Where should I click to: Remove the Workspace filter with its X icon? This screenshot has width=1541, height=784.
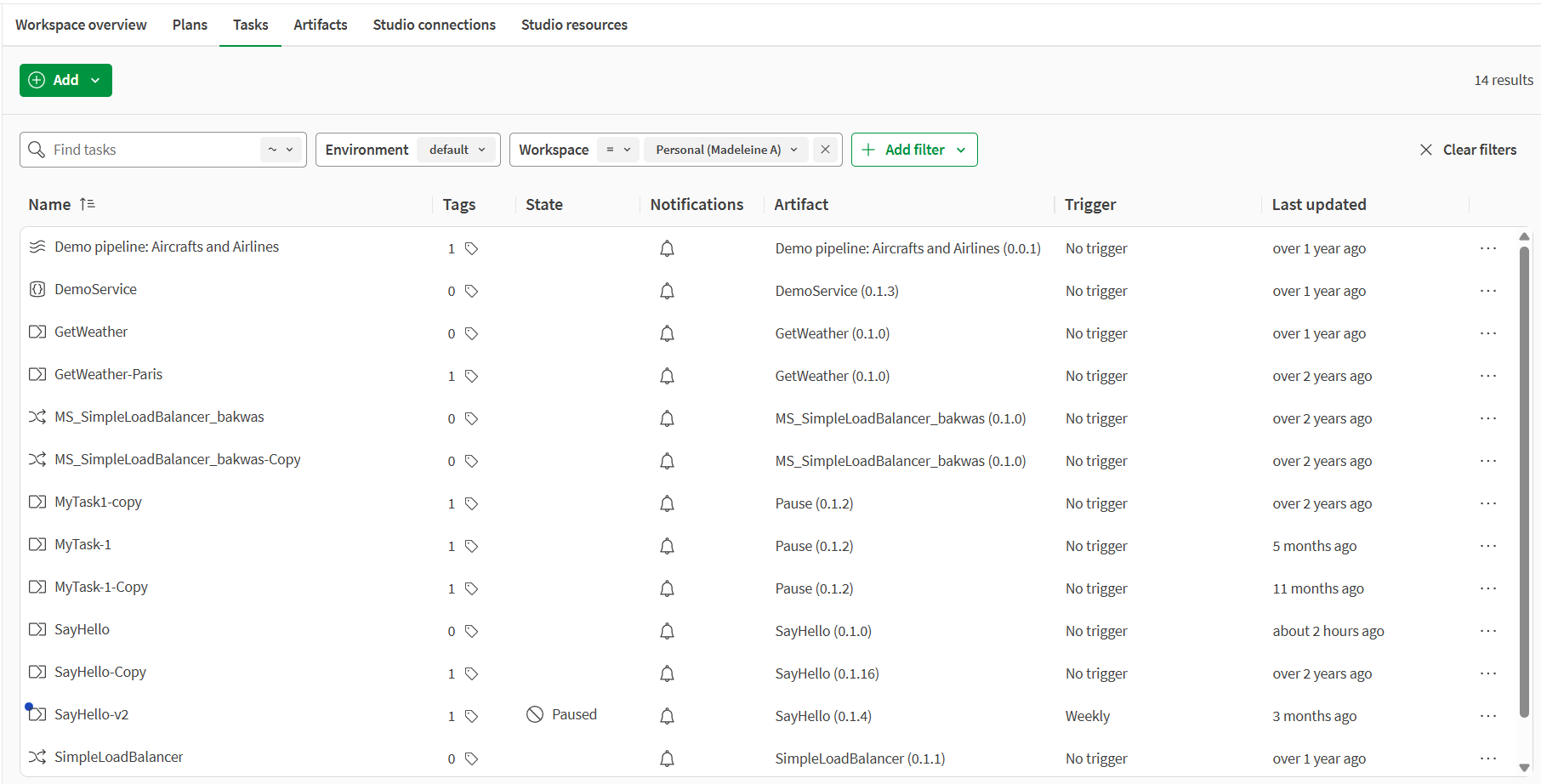click(x=825, y=149)
